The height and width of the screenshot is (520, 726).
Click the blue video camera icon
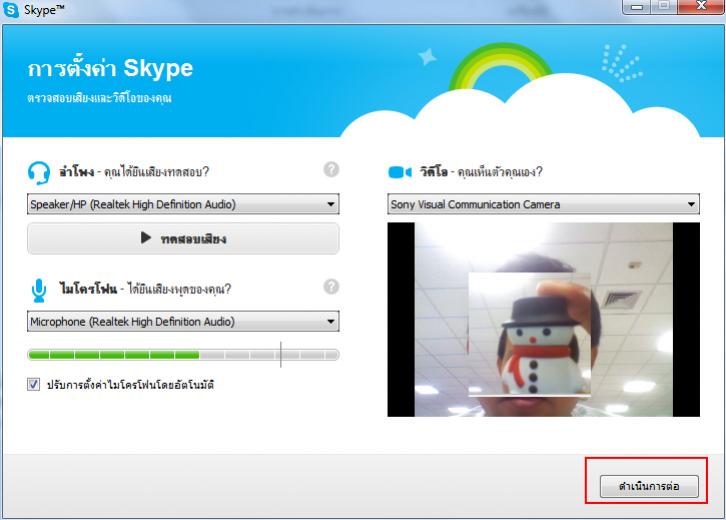pyautogui.click(x=400, y=172)
